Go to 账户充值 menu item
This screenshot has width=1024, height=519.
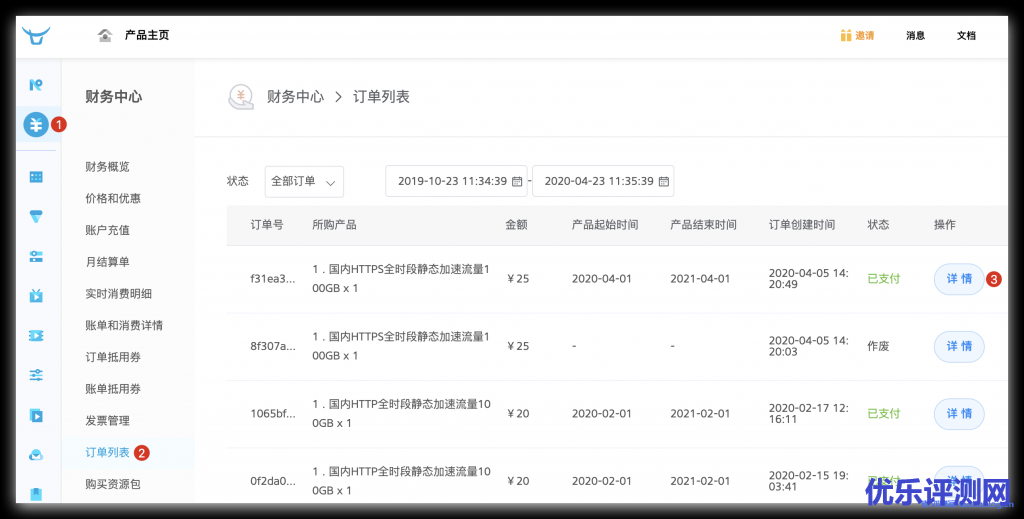coord(107,230)
